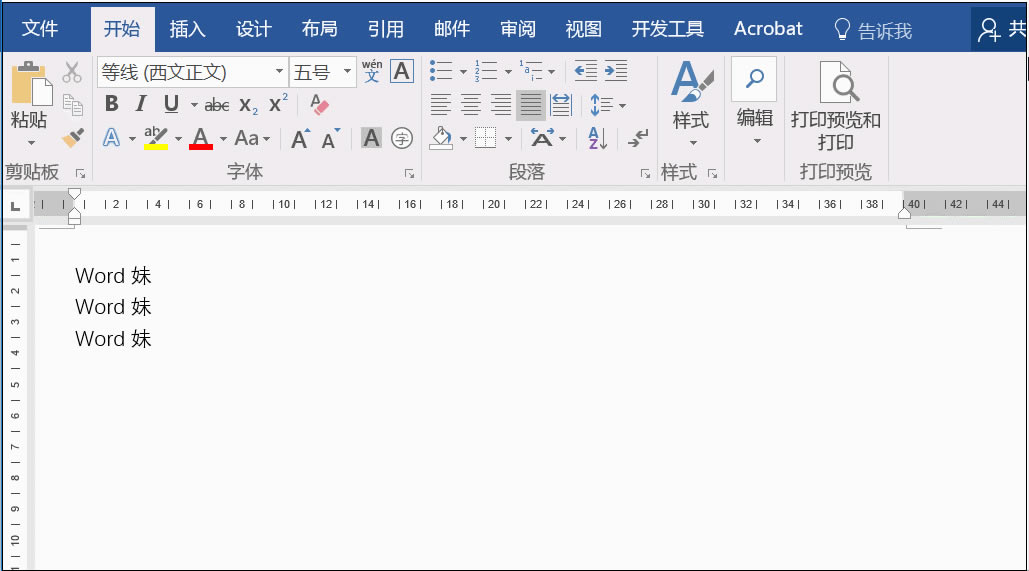Open the Styles gallery
This screenshot has width=1029, height=571.
[x=691, y=103]
